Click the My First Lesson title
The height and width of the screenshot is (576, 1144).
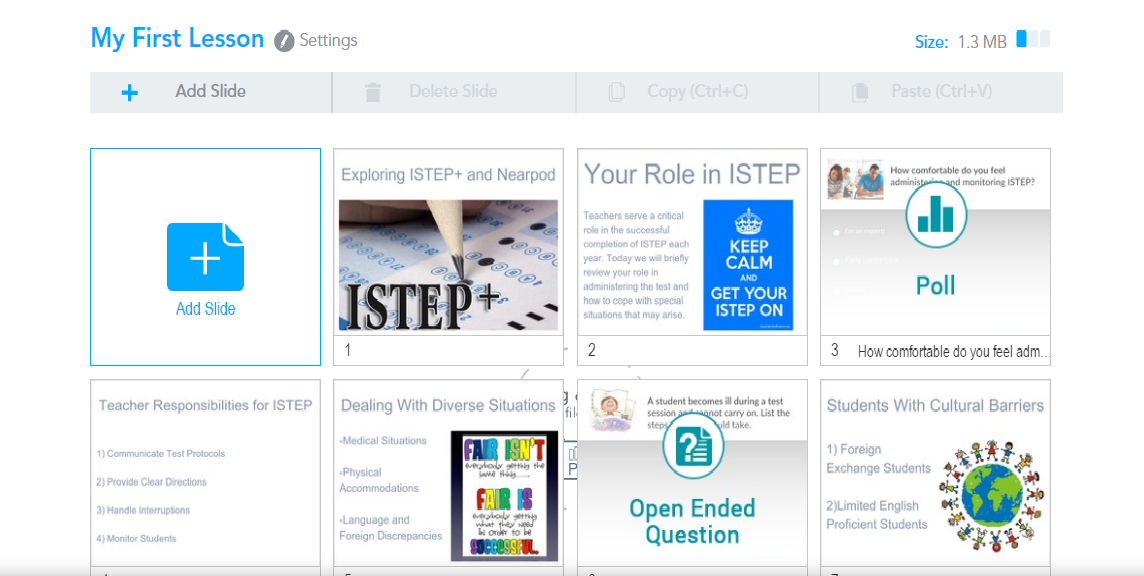(x=177, y=39)
